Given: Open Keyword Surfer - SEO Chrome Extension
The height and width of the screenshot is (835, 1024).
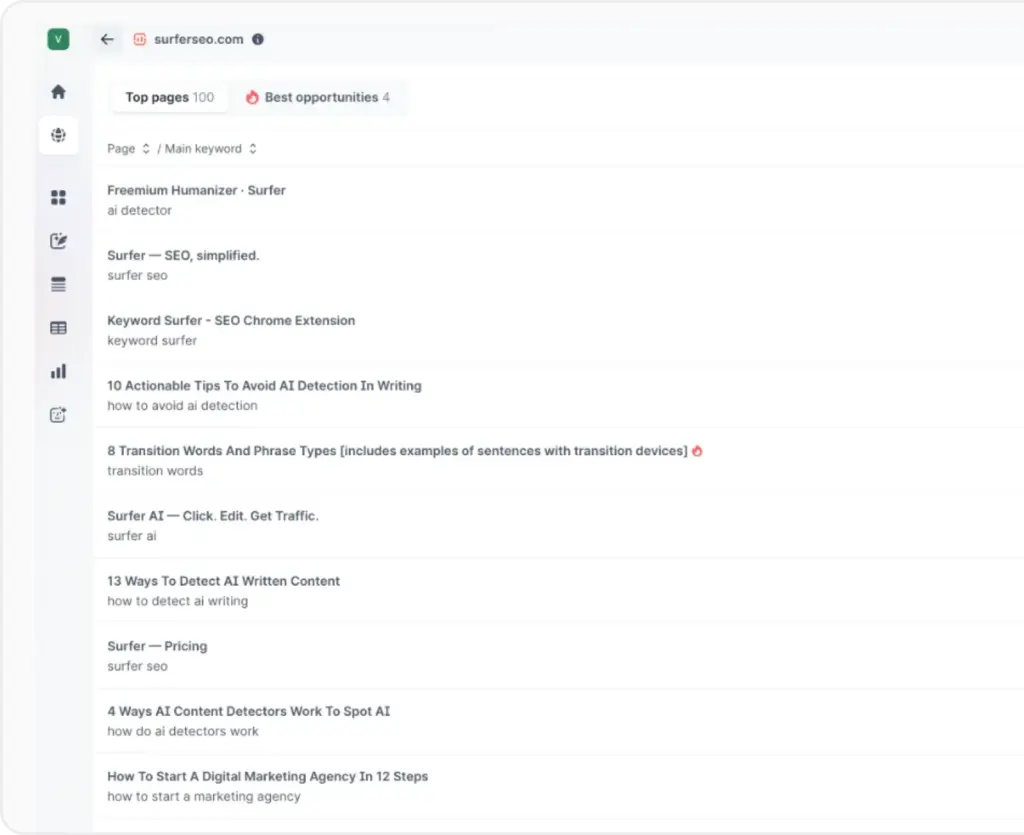Looking at the screenshot, I should [231, 320].
